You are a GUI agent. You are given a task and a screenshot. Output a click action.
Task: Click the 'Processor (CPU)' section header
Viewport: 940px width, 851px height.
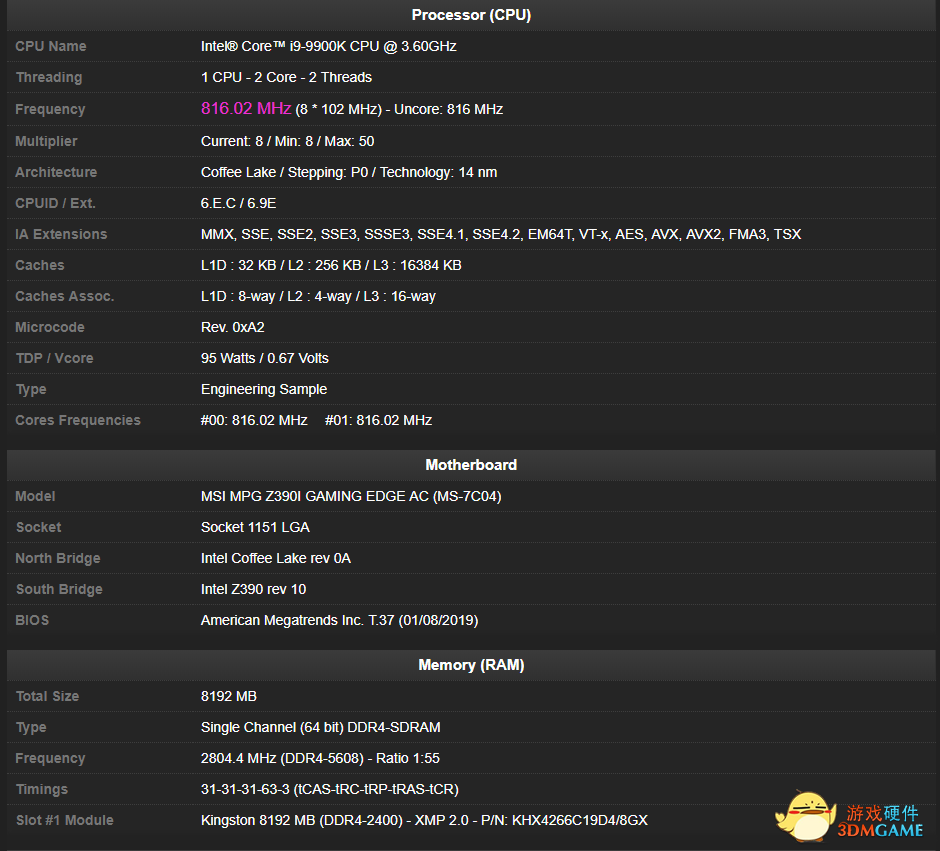click(471, 15)
